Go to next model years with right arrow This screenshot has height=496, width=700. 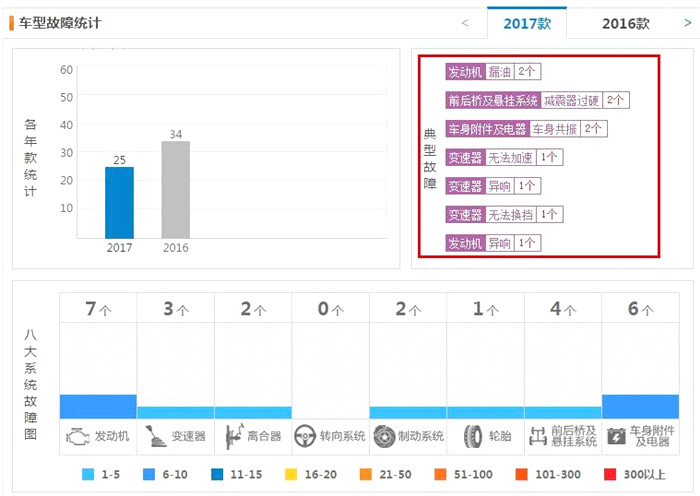pyautogui.click(x=689, y=23)
